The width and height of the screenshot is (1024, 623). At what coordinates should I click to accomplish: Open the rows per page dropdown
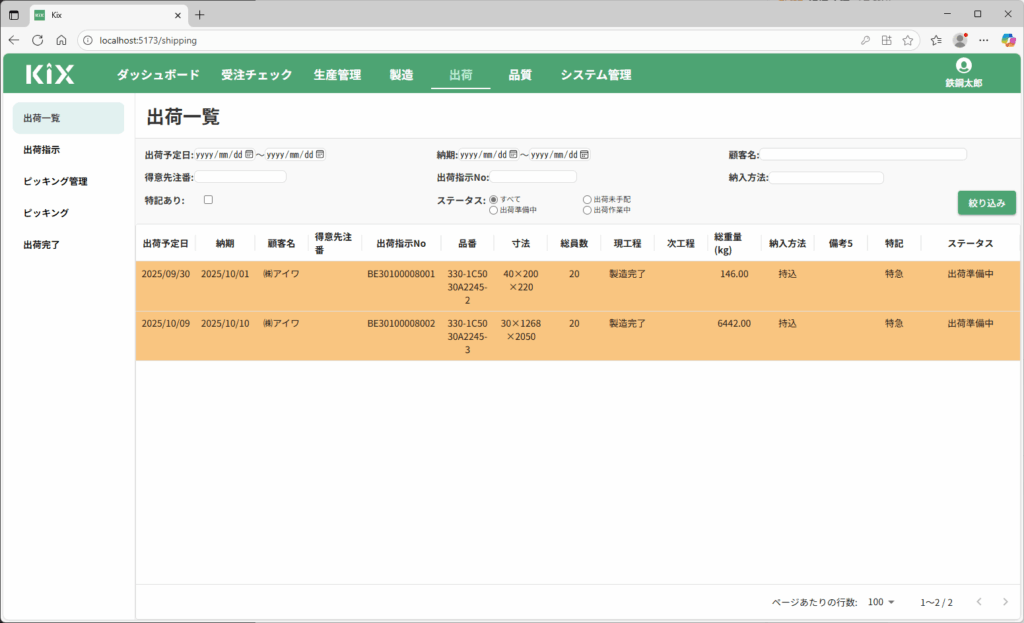click(x=882, y=602)
